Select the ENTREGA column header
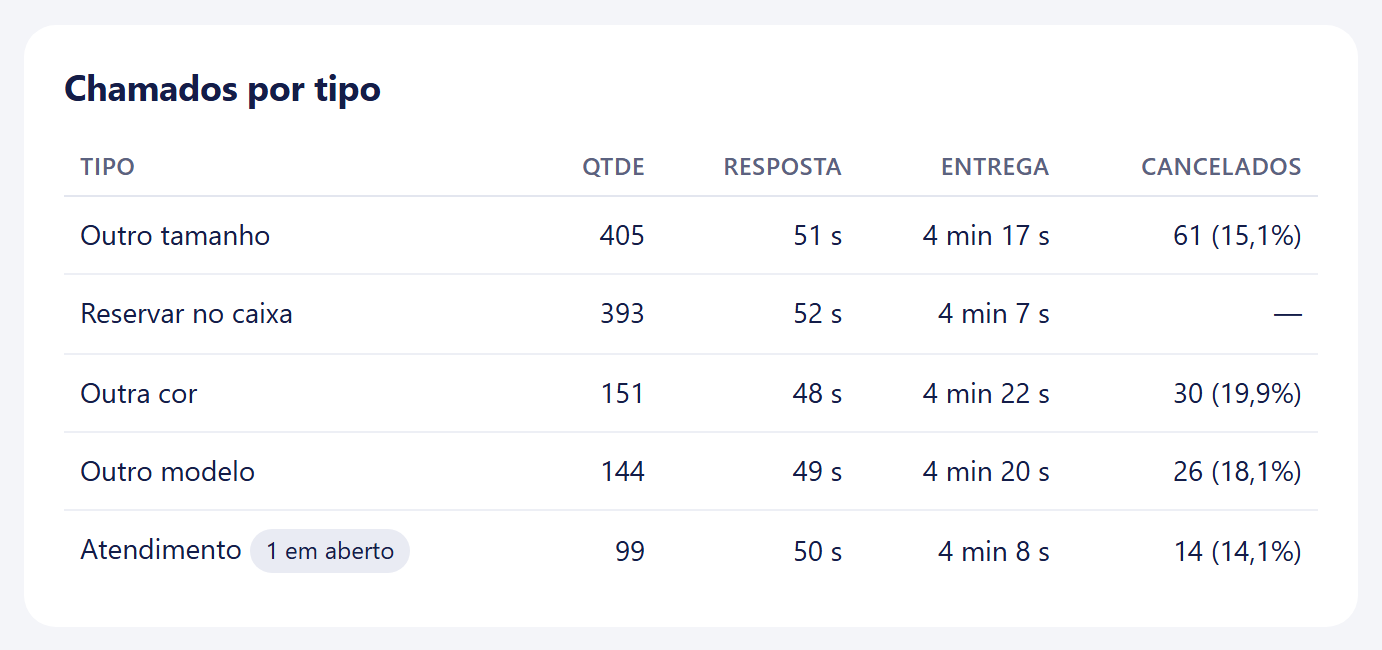The width and height of the screenshot is (1382, 650). pyautogui.click(x=995, y=167)
